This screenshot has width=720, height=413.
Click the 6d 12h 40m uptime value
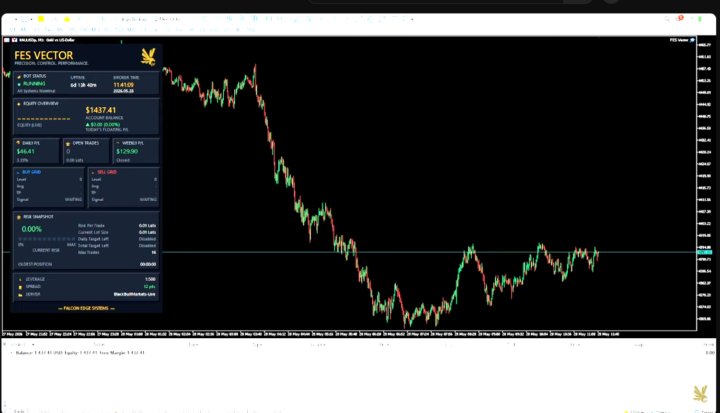point(83,85)
